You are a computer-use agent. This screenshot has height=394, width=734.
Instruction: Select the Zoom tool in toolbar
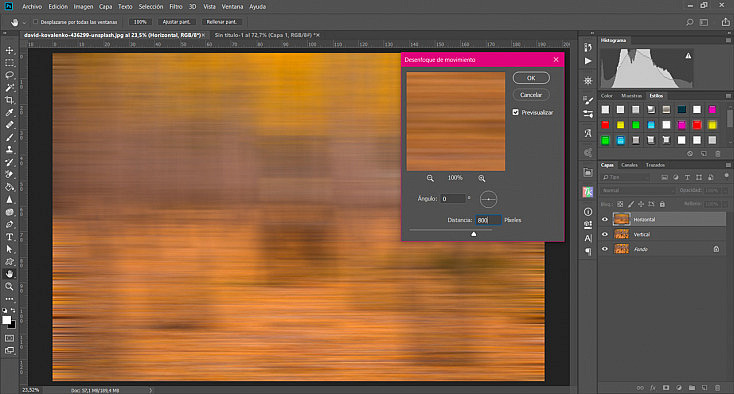click(x=9, y=286)
